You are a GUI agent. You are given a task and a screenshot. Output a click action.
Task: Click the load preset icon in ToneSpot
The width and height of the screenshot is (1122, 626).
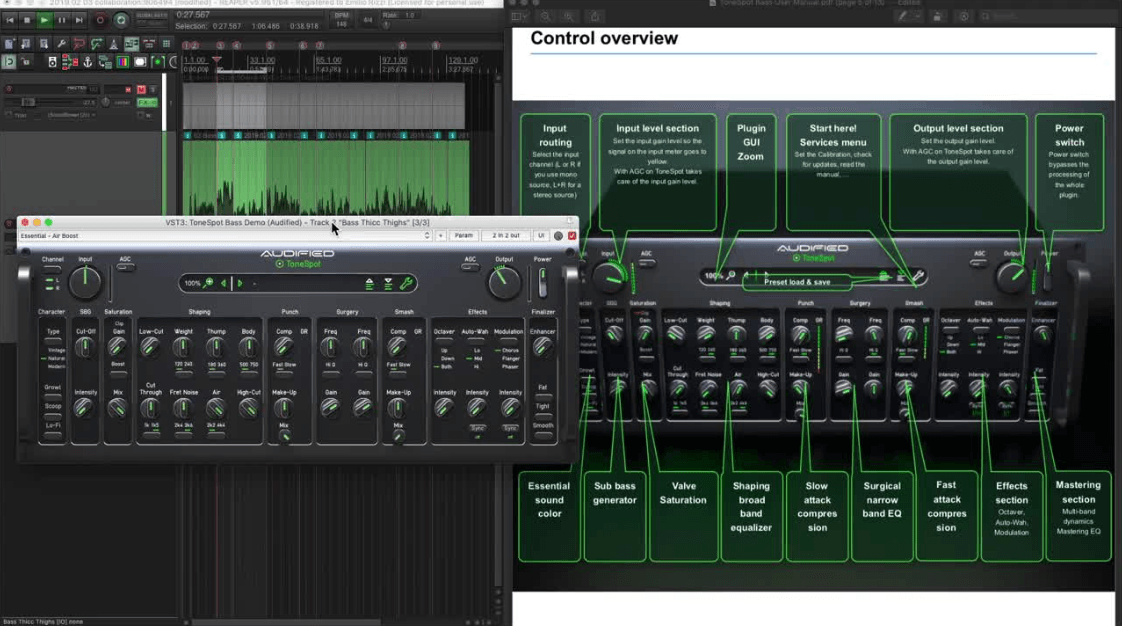tap(369, 284)
